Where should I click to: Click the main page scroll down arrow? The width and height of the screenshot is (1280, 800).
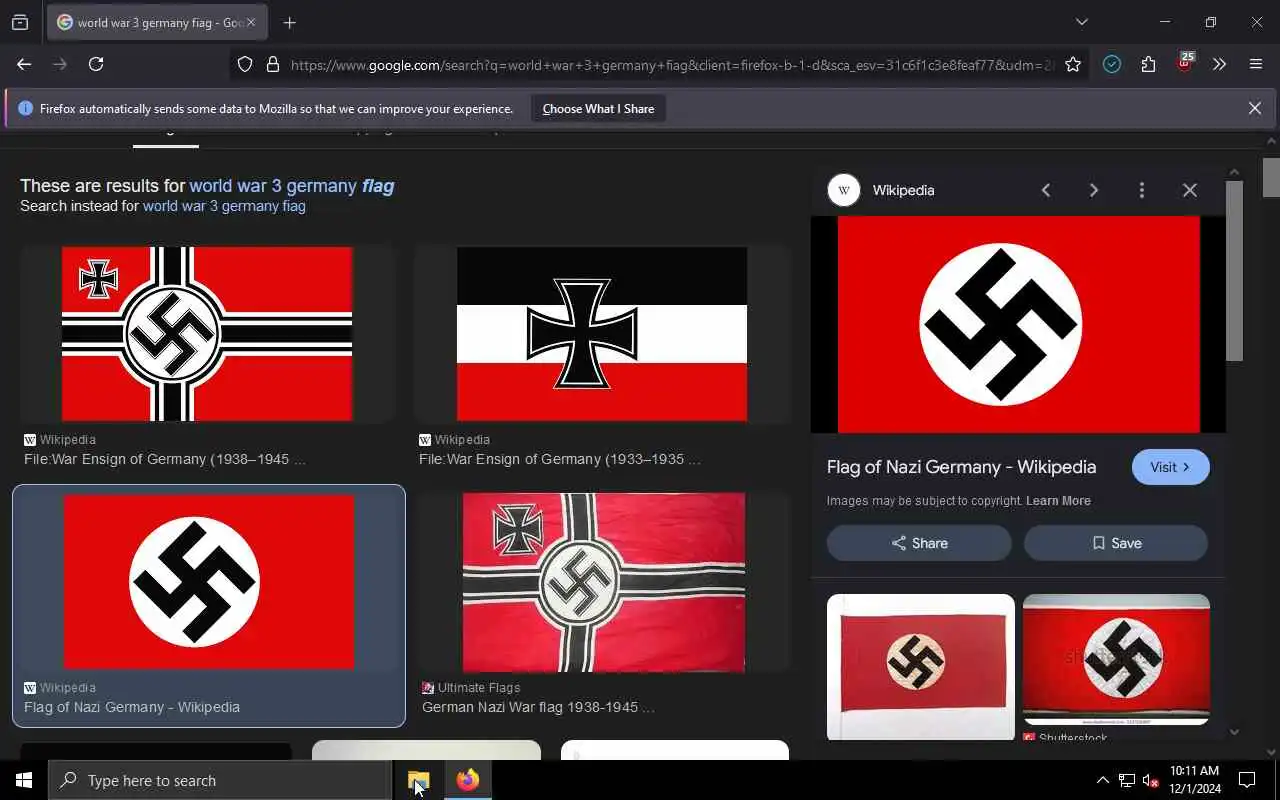click(x=1271, y=752)
